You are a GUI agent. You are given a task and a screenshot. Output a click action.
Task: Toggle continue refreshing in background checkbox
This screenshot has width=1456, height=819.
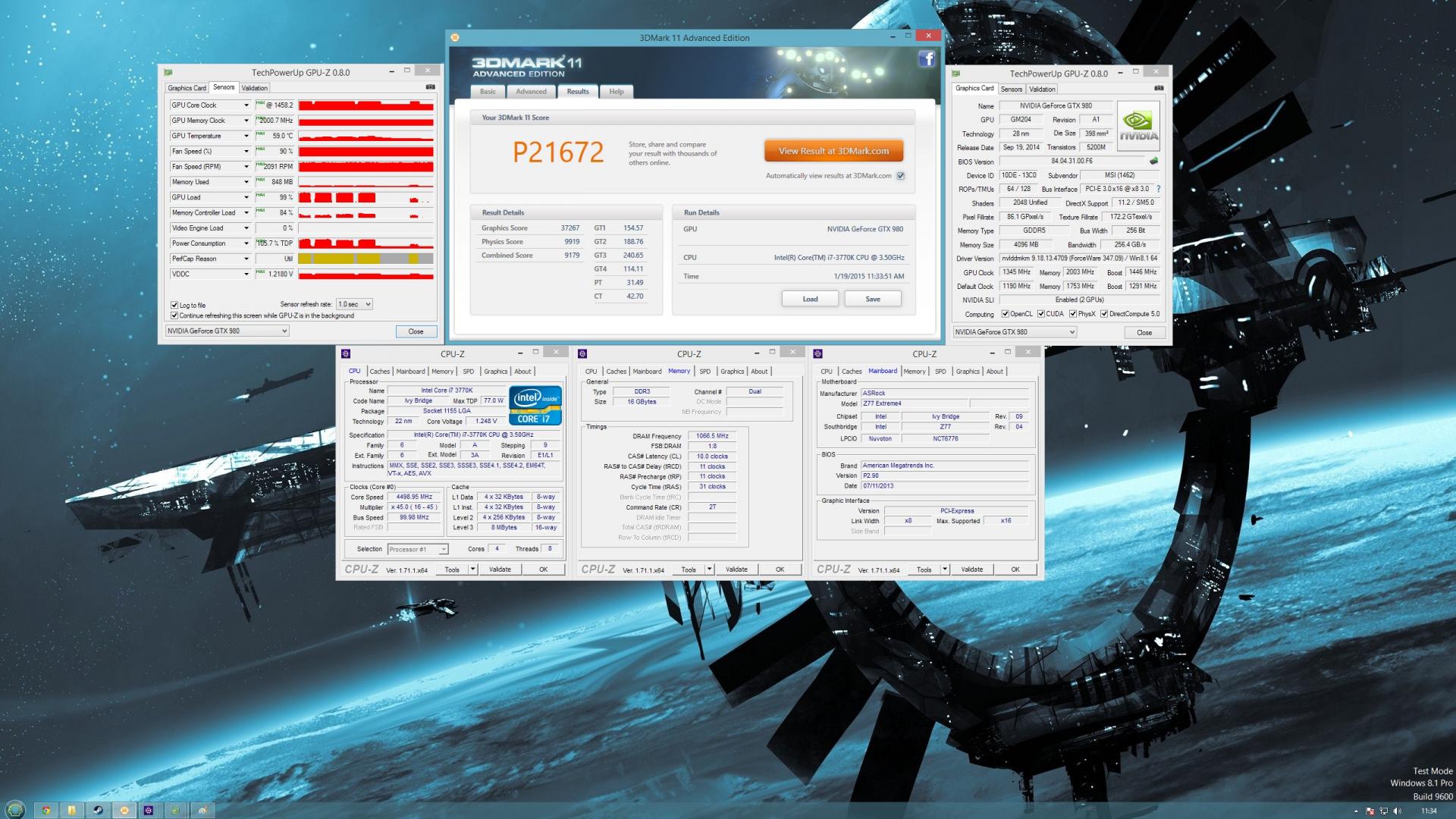coord(174,315)
